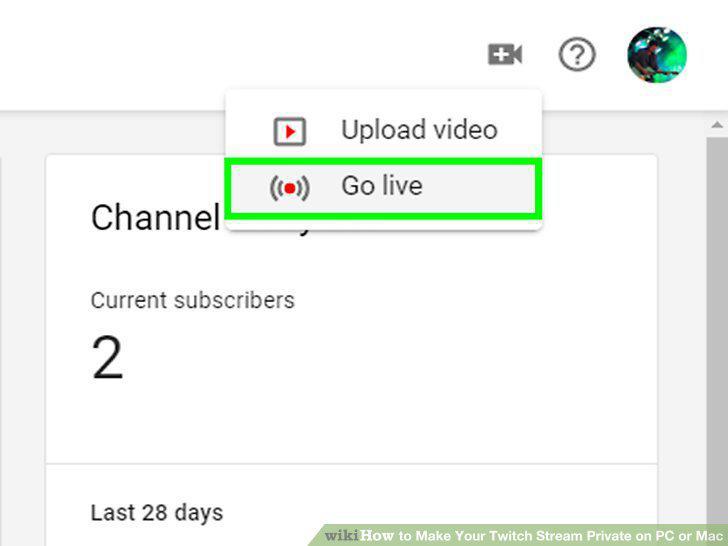The image size is (728, 546).
Task: Click the Go live broadcast icon
Action: (x=289, y=188)
